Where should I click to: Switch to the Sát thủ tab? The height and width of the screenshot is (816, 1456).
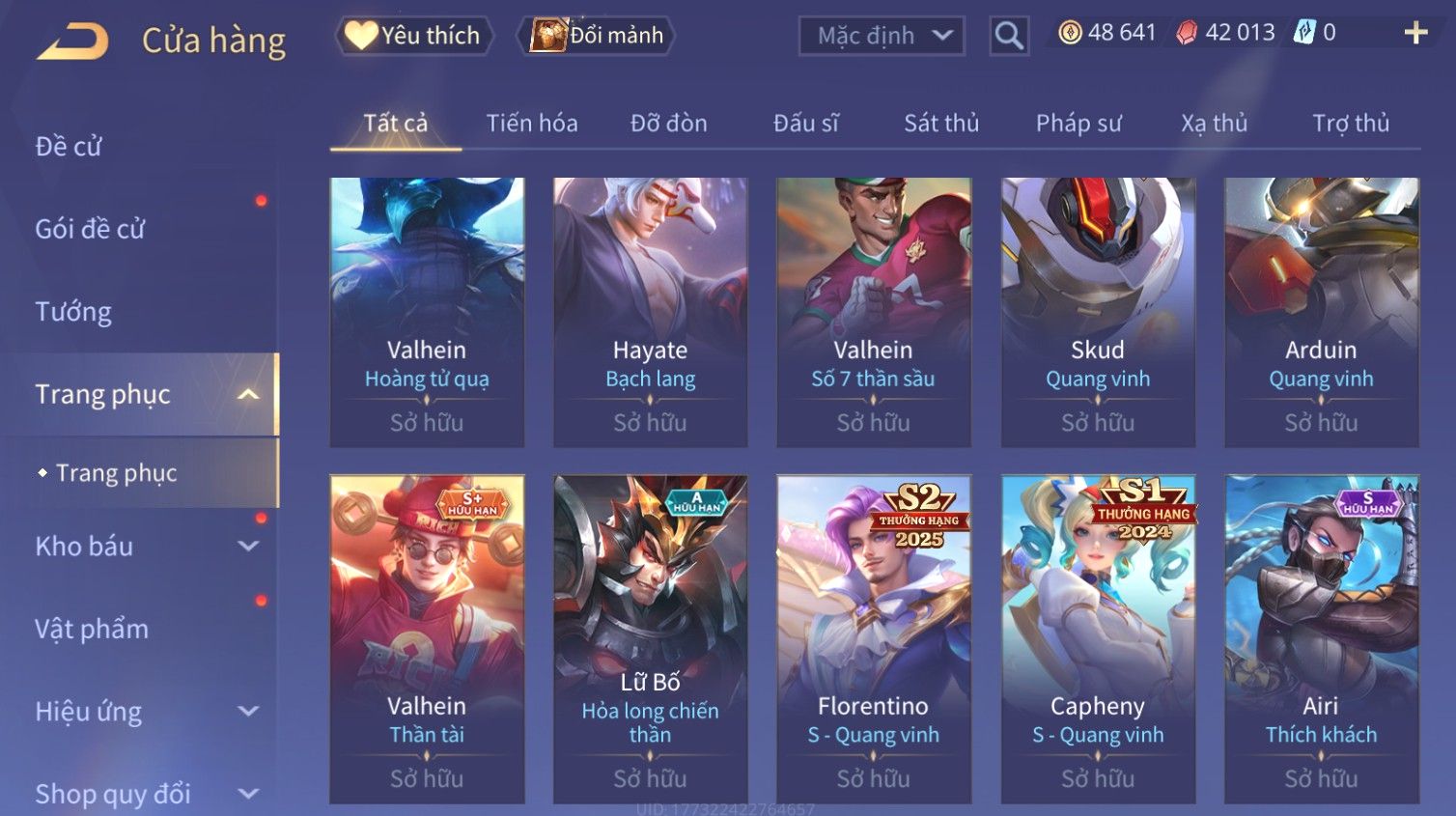coord(941,124)
